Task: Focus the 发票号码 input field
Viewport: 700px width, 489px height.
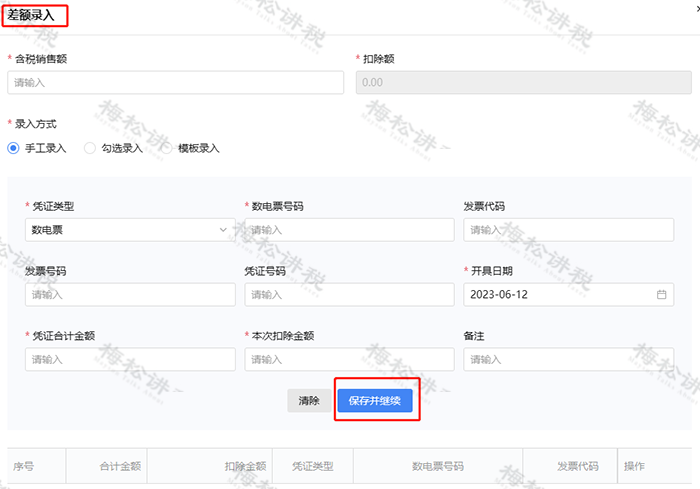Action: tap(130, 295)
